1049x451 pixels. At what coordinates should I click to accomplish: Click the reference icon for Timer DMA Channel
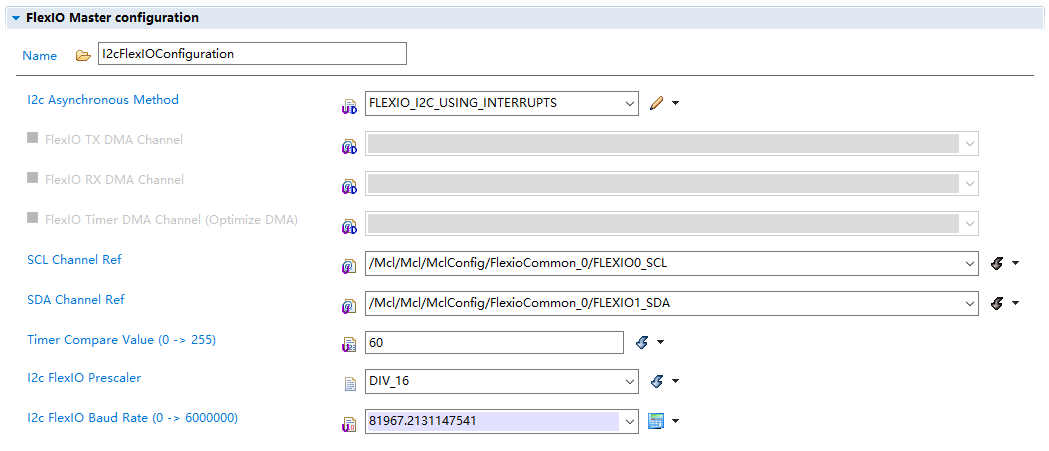coord(349,227)
